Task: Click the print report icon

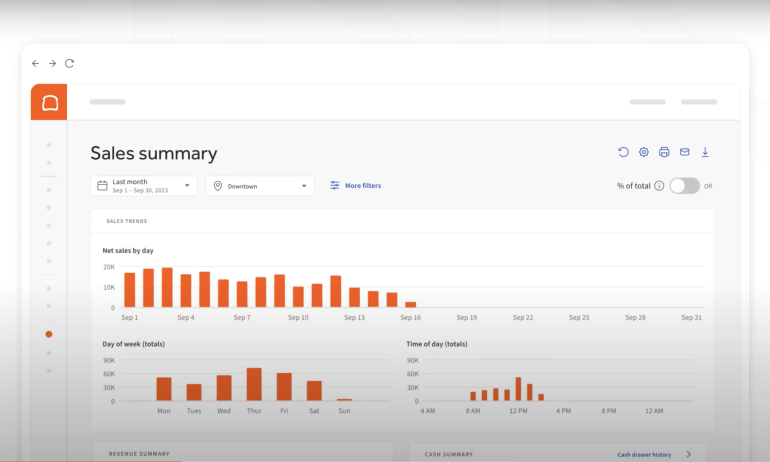Action: pyautogui.click(x=664, y=152)
